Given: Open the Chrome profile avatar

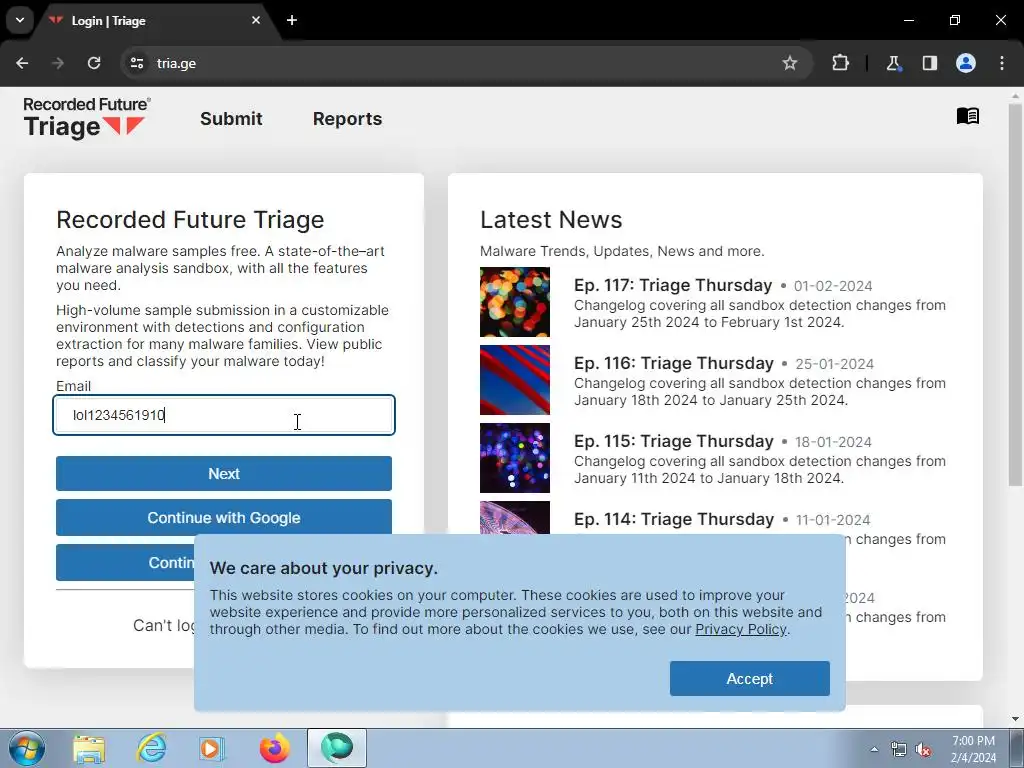Looking at the screenshot, I should click(x=965, y=63).
